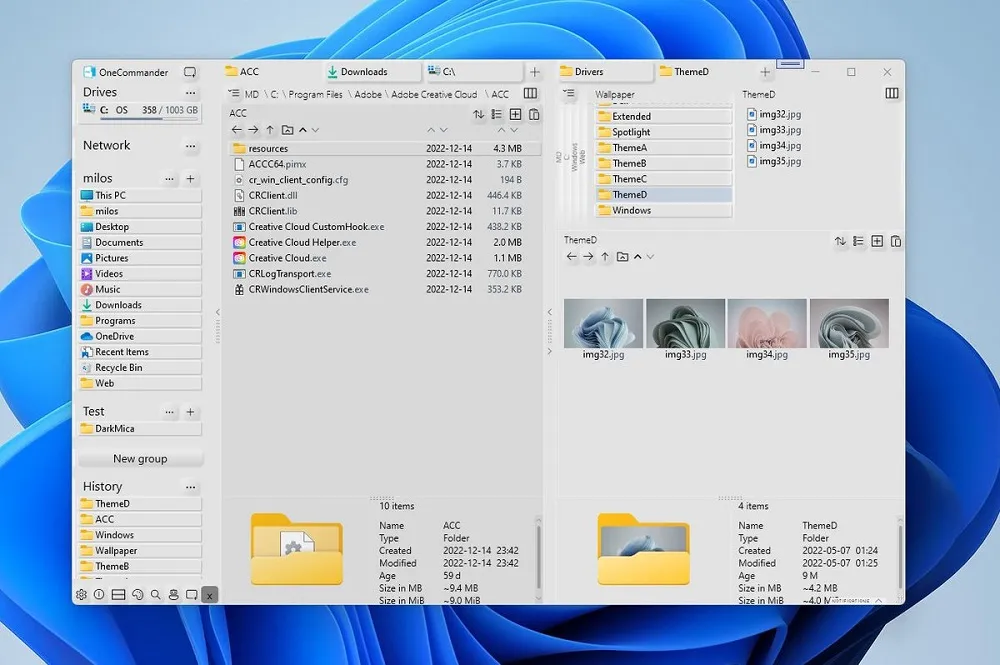The width and height of the screenshot is (1000, 665).
Task: Open left pane path menu icon before MD
Action: click(234, 94)
